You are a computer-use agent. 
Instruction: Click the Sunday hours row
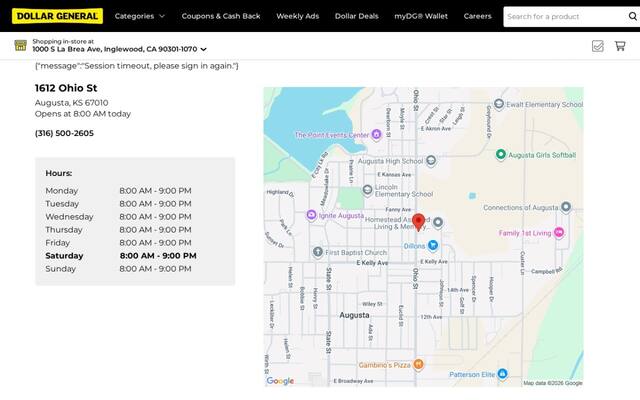pos(118,269)
